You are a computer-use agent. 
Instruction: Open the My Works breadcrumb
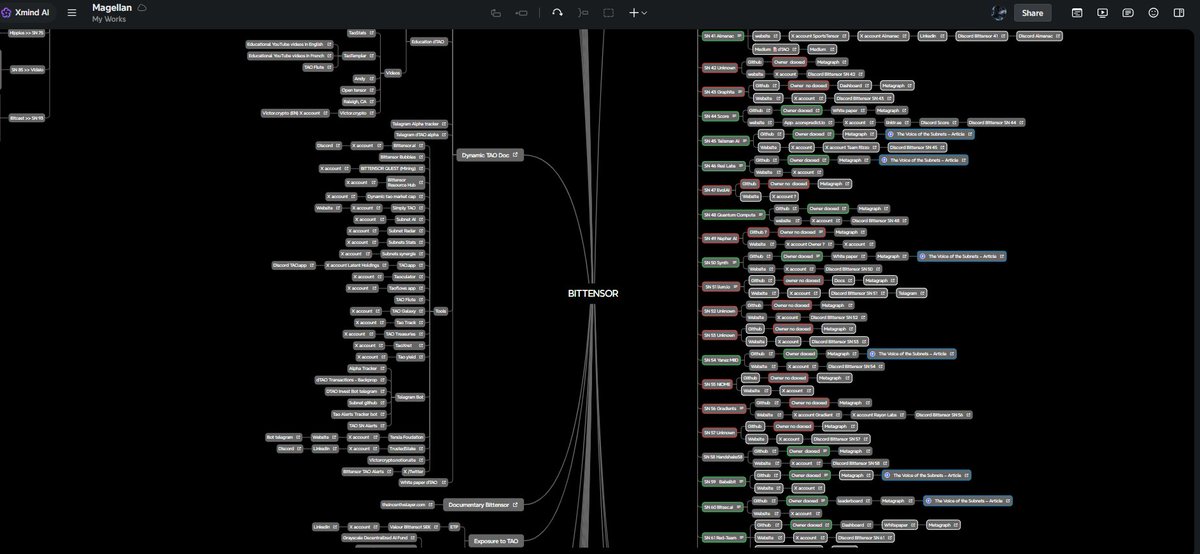[108, 19]
